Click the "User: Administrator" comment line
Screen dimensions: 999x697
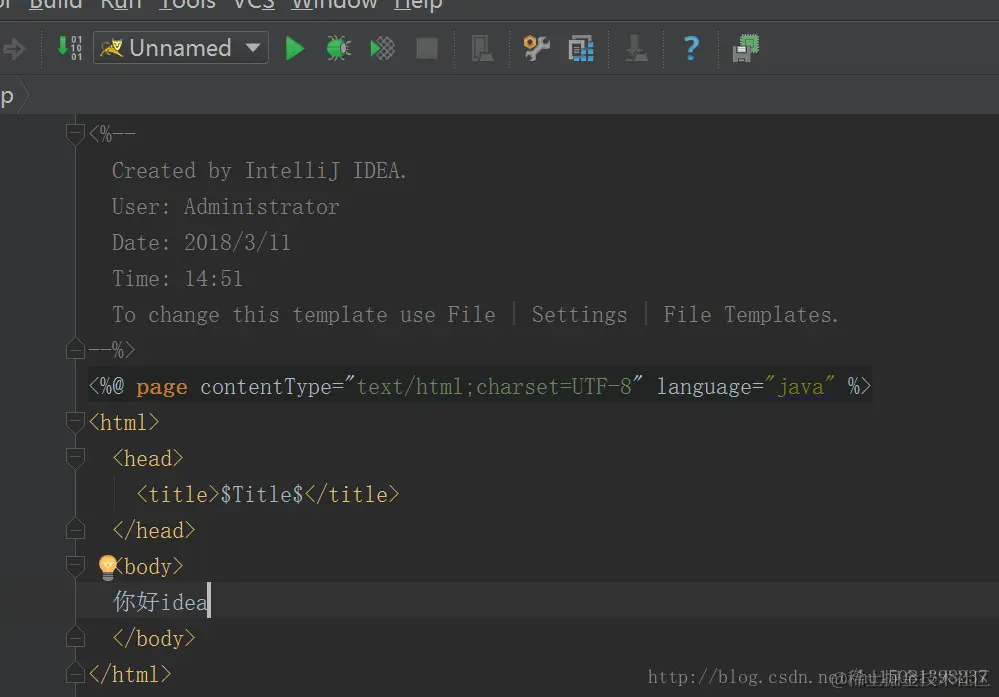[x=226, y=206]
